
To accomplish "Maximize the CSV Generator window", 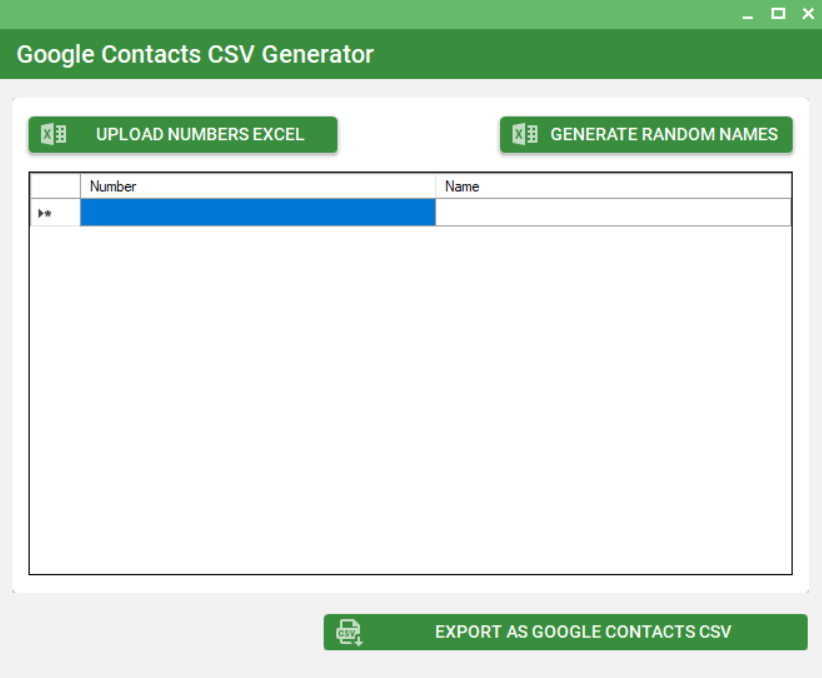I will click(778, 13).
